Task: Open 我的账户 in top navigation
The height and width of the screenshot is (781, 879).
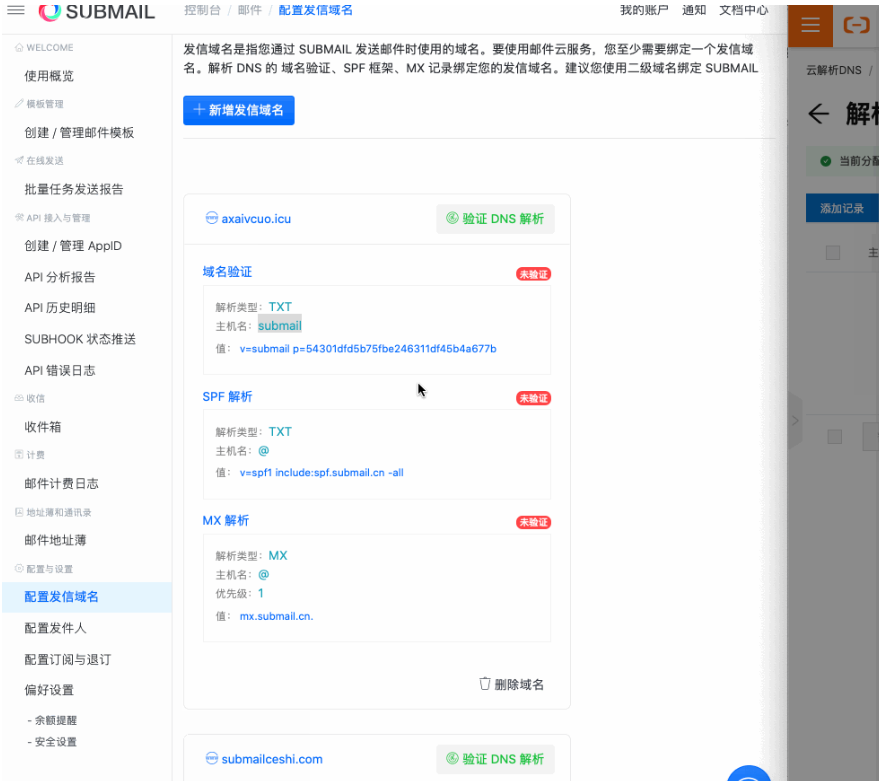Action: [644, 10]
